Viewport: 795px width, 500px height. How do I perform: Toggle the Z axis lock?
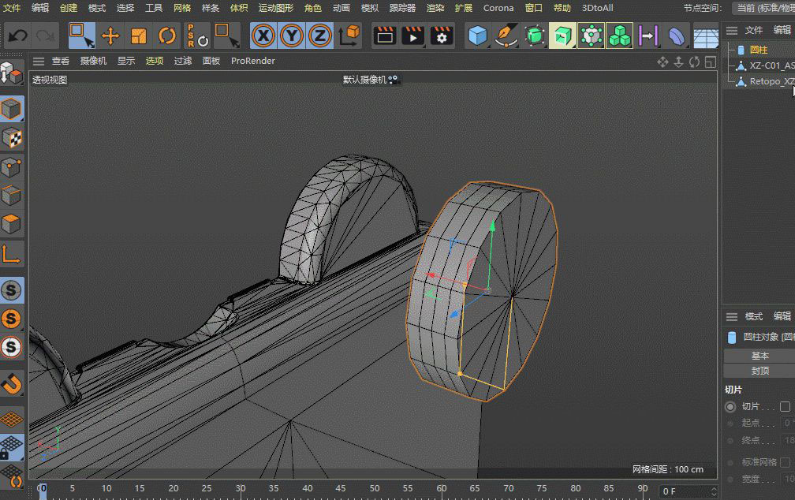320,36
